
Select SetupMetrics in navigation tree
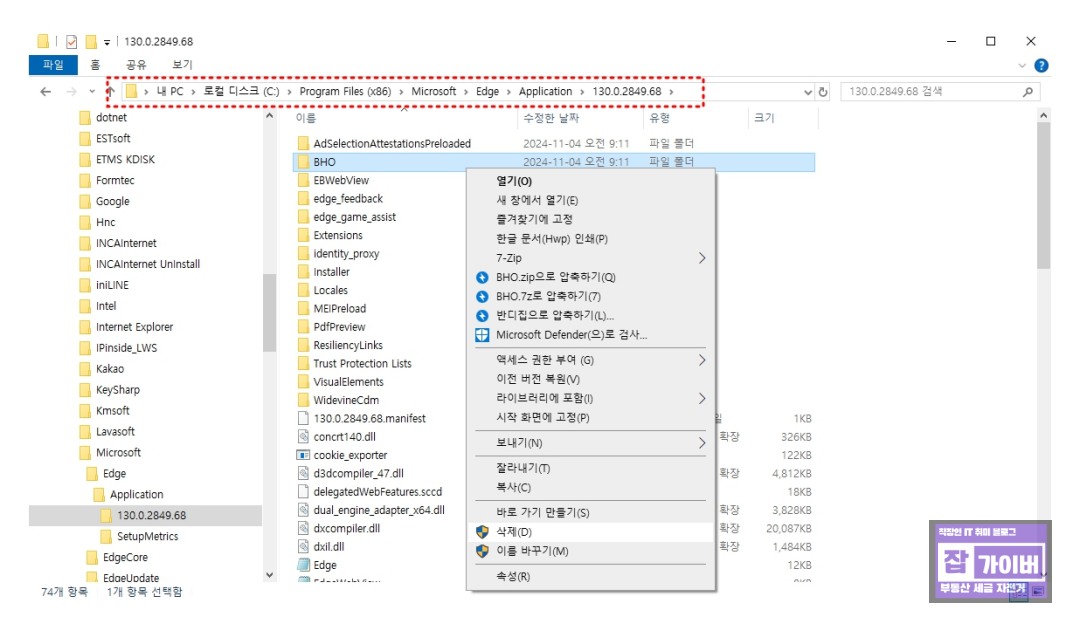147,537
